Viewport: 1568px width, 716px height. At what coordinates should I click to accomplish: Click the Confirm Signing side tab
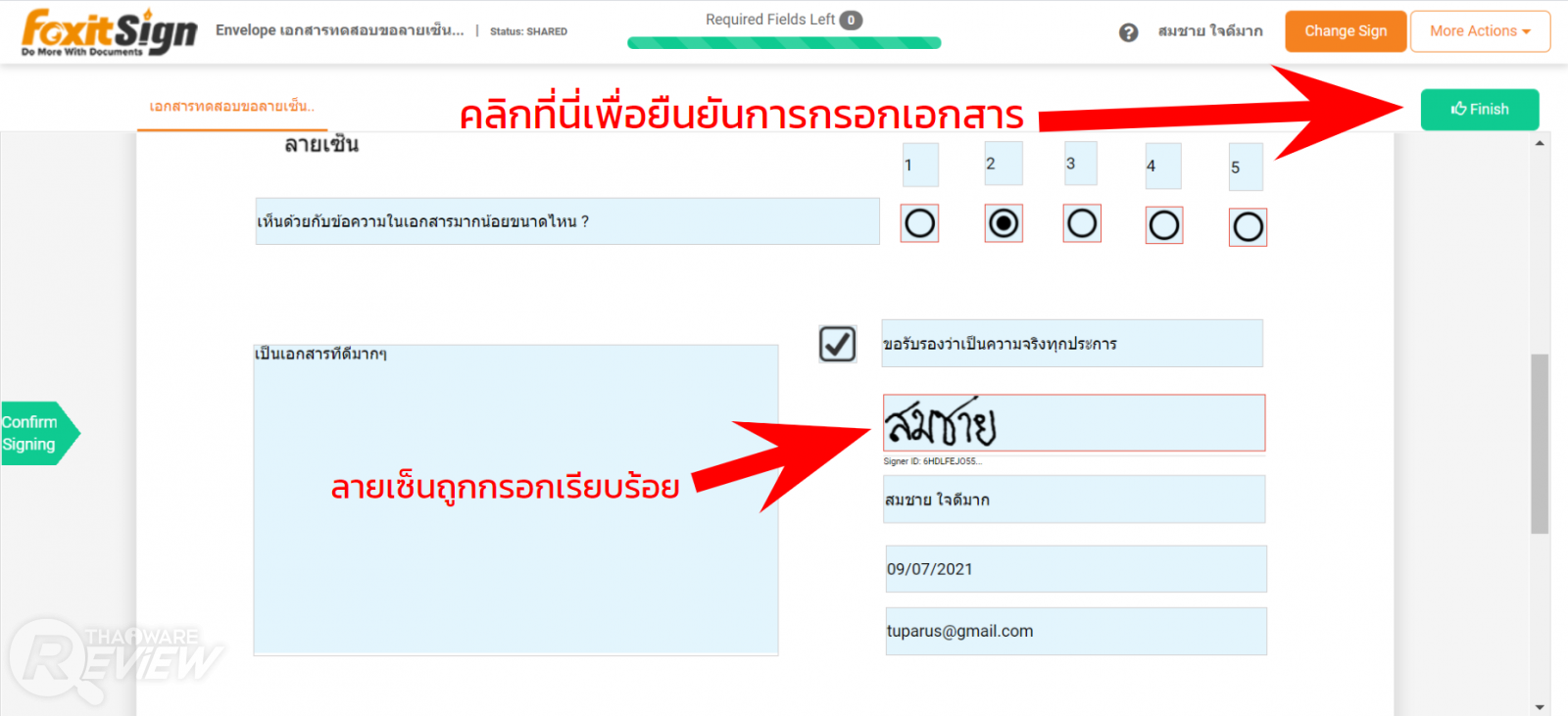39,433
